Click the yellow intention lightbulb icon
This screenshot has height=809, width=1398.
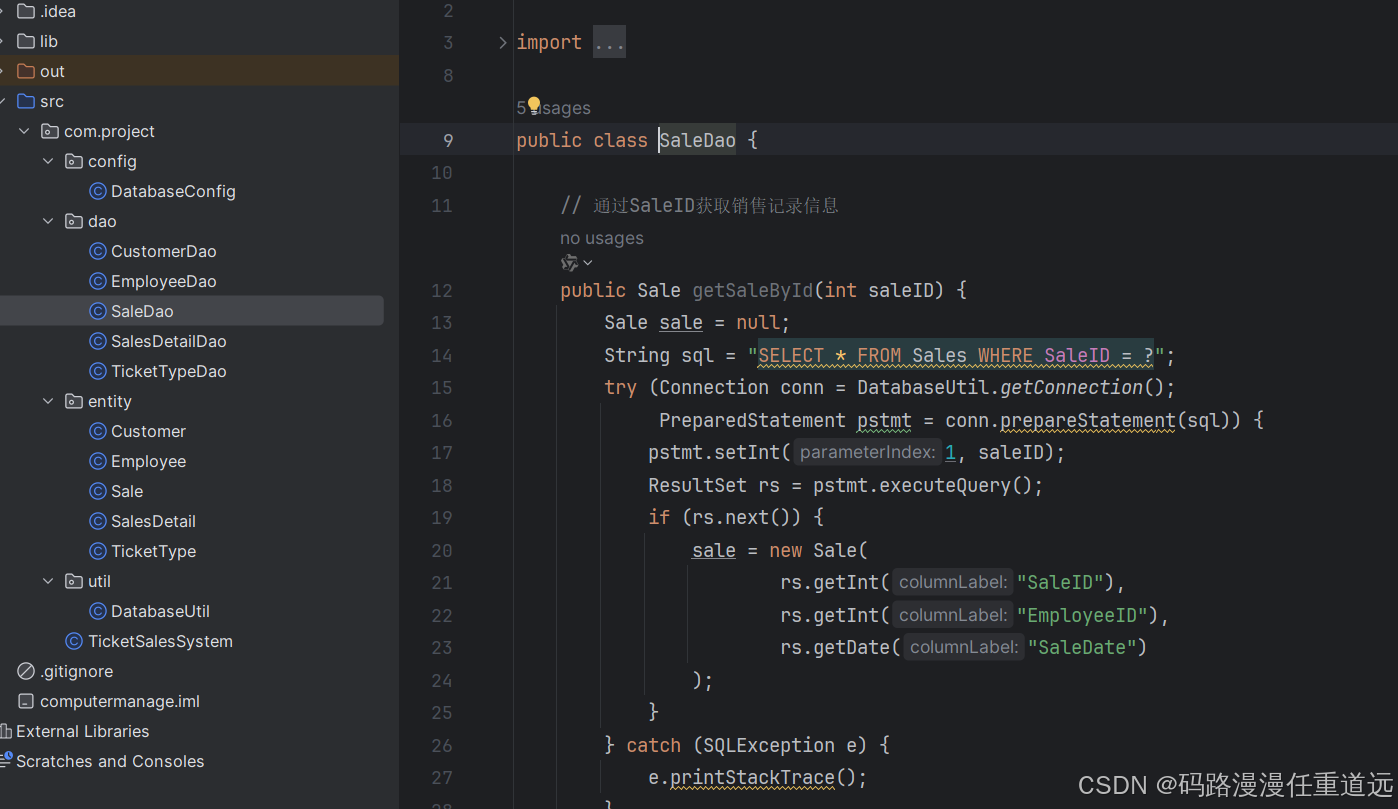click(534, 105)
